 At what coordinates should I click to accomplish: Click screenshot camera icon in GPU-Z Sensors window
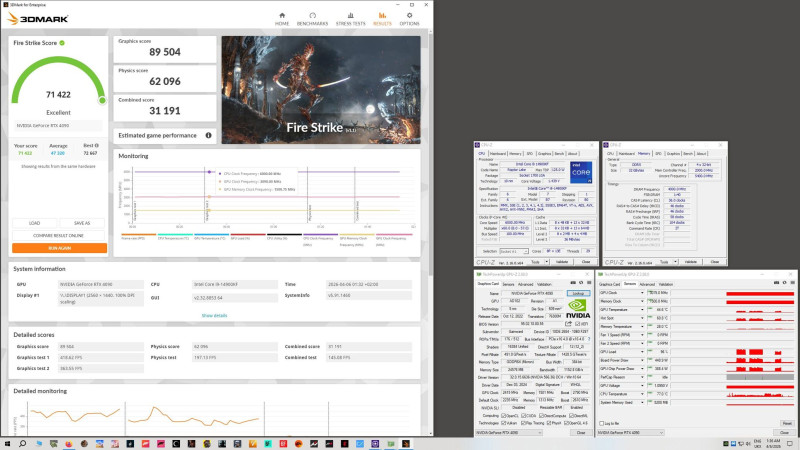click(x=777, y=283)
